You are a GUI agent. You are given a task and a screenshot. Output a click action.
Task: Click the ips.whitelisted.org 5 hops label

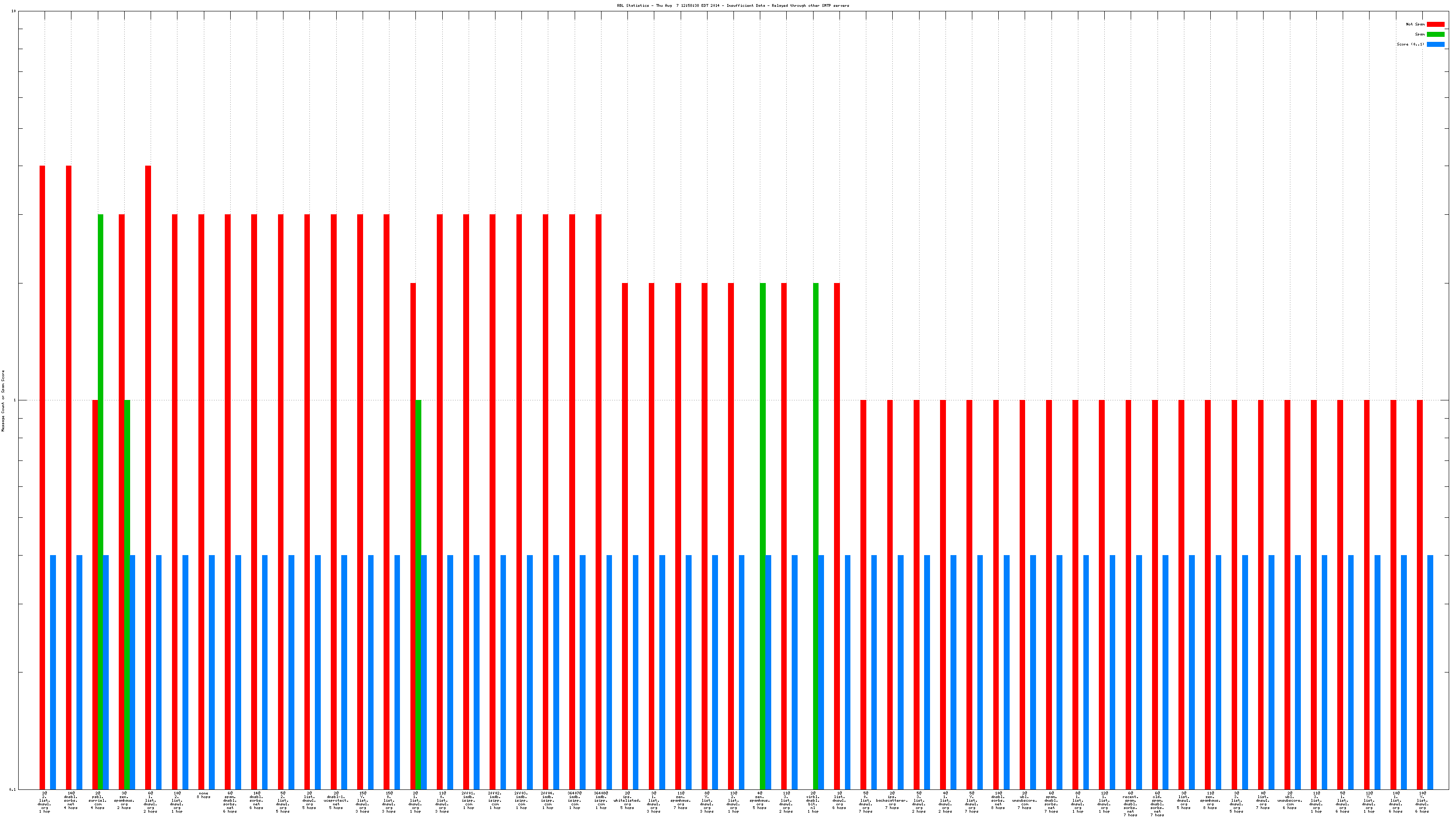(x=627, y=800)
